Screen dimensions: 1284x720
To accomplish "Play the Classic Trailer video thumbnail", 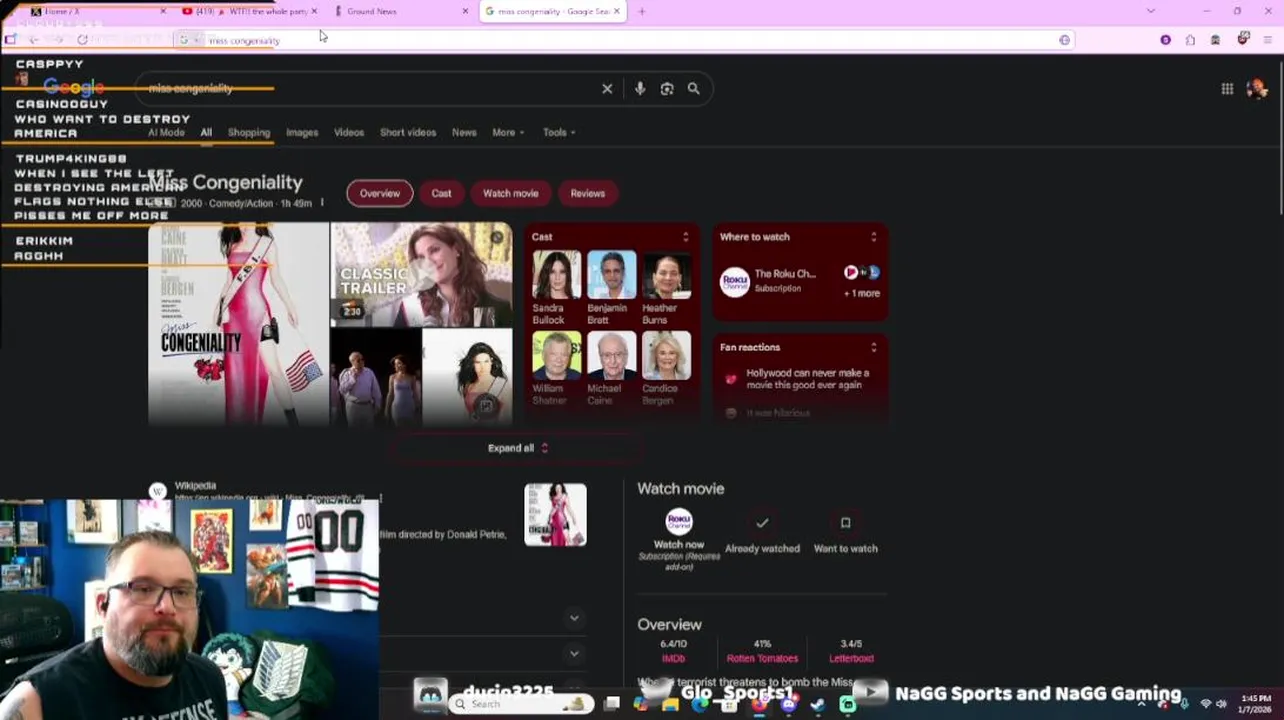I will pyautogui.click(x=421, y=274).
